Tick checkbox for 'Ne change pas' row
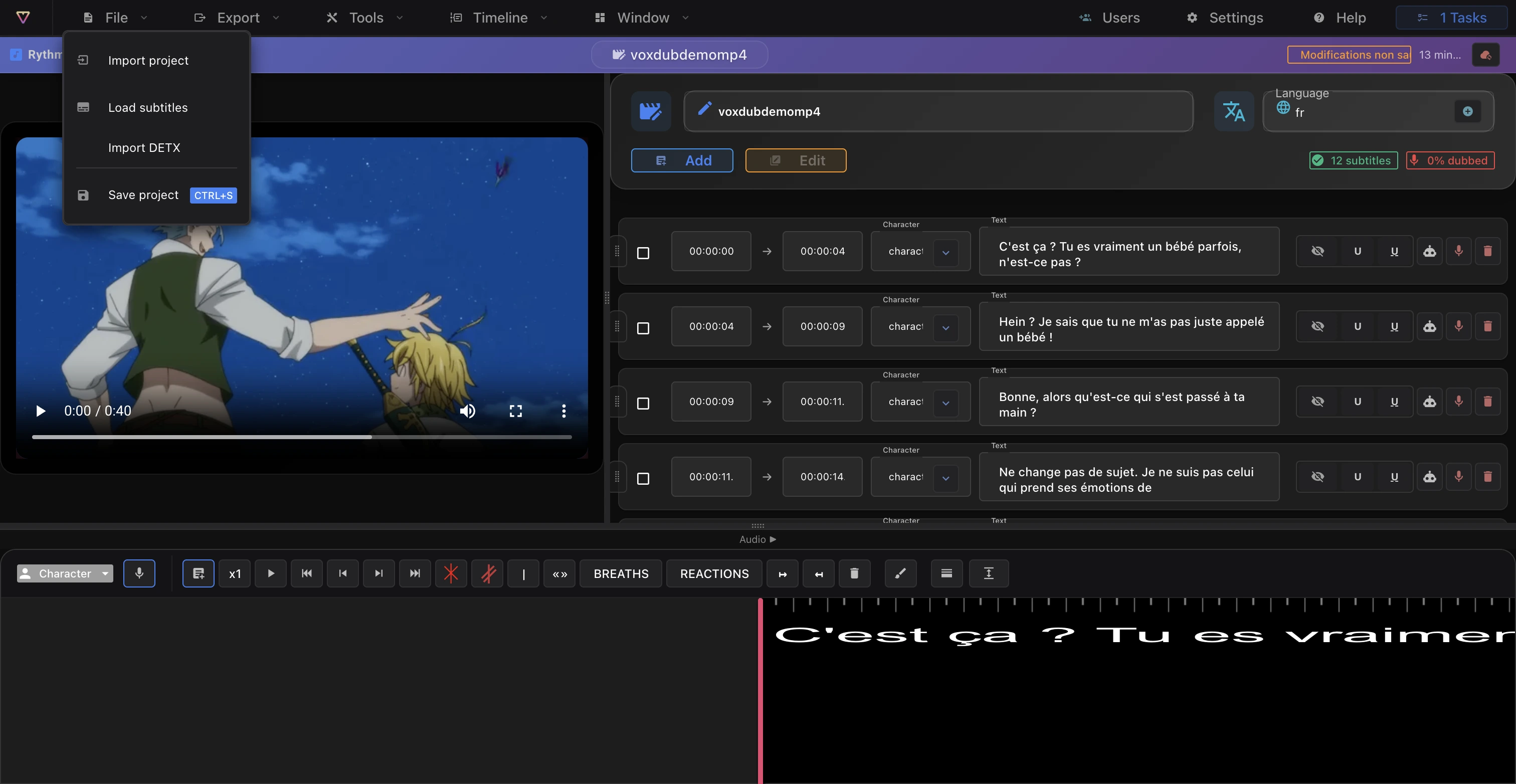Image resolution: width=1516 pixels, height=784 pixels. [643, 479]
